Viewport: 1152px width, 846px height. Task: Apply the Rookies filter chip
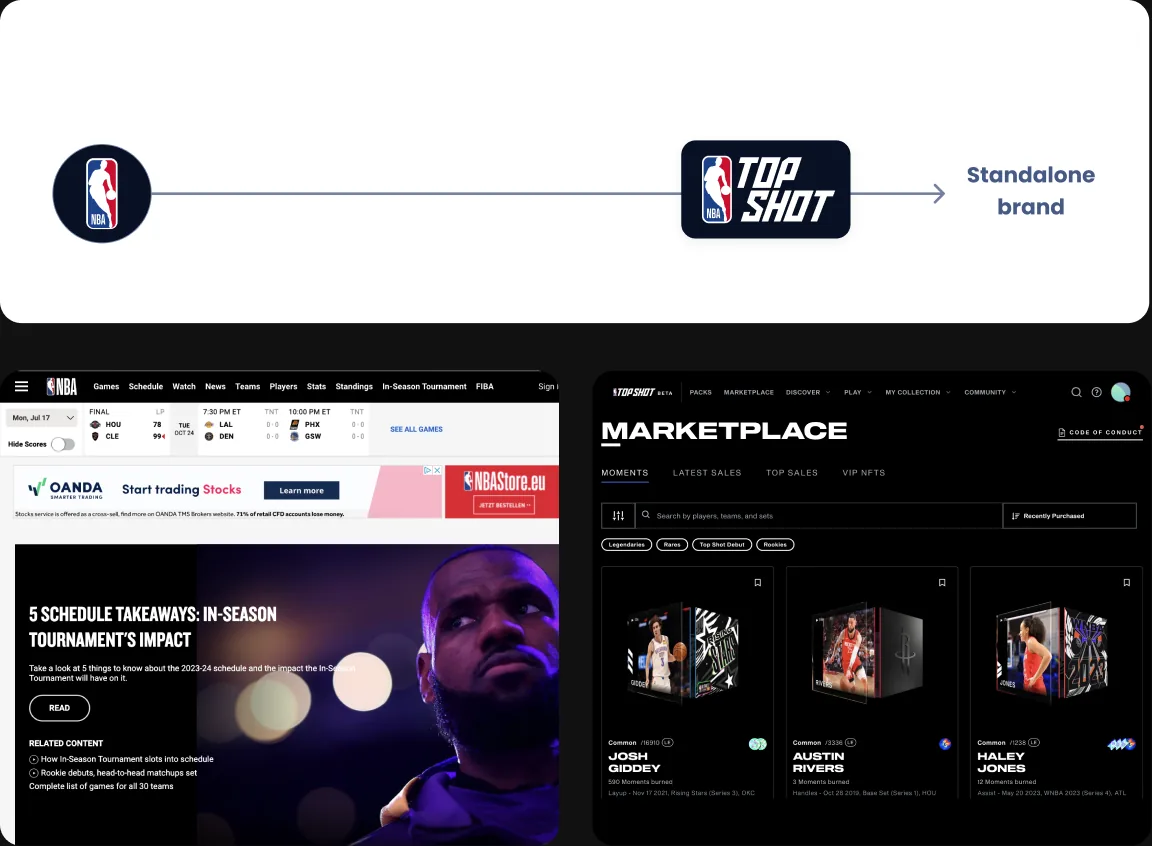click(x=775, y=545)
